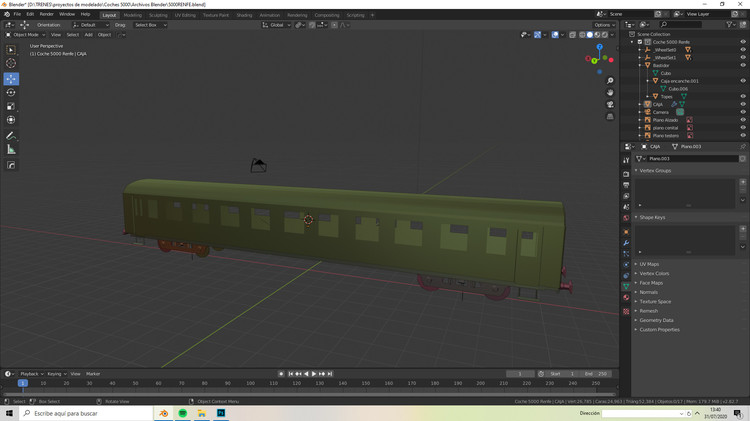Open Photoshop from the taskbar
Viewport: 750px width, 421px height.
tap(221, 413)
